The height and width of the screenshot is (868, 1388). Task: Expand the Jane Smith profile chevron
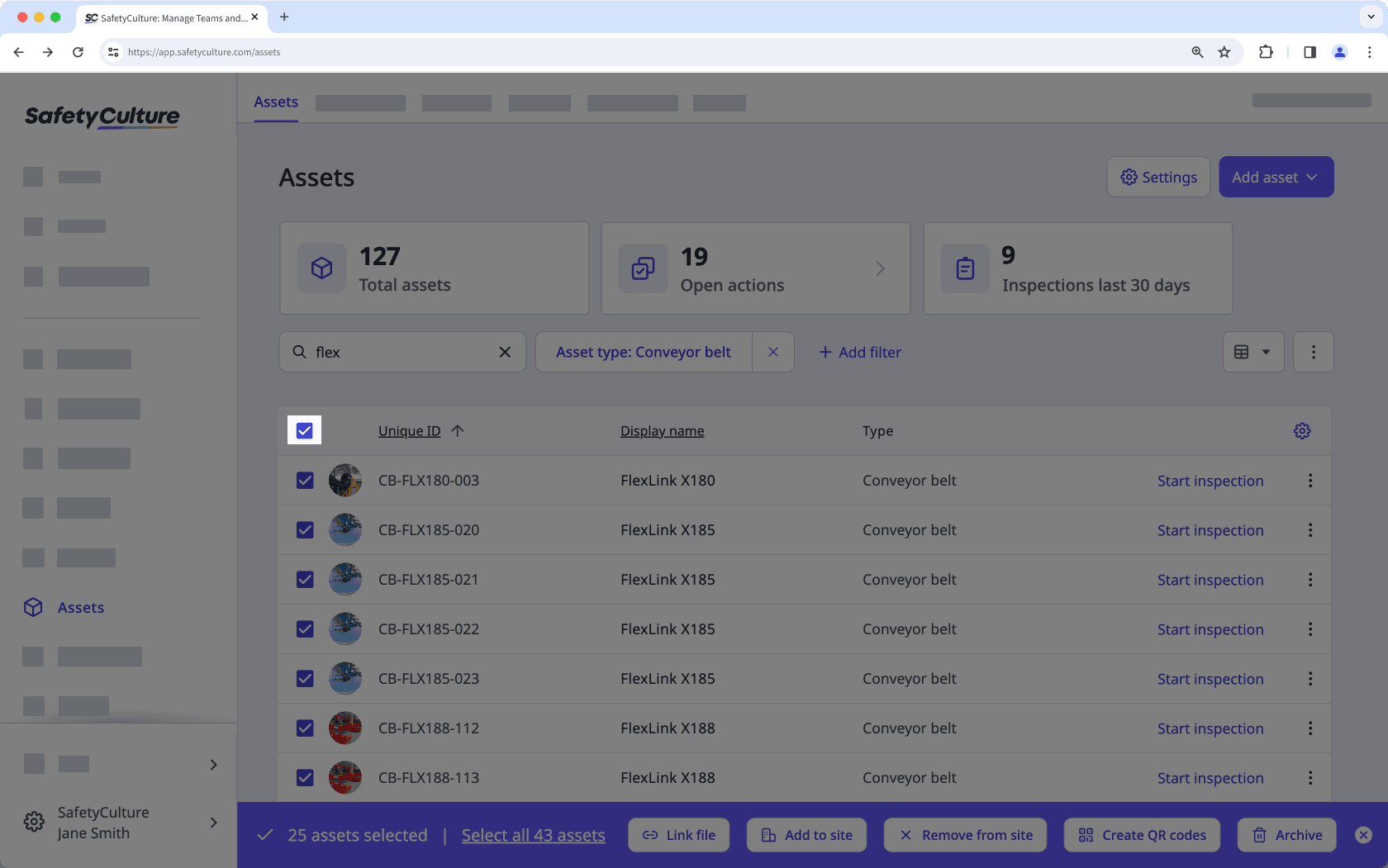coord(213,823)
